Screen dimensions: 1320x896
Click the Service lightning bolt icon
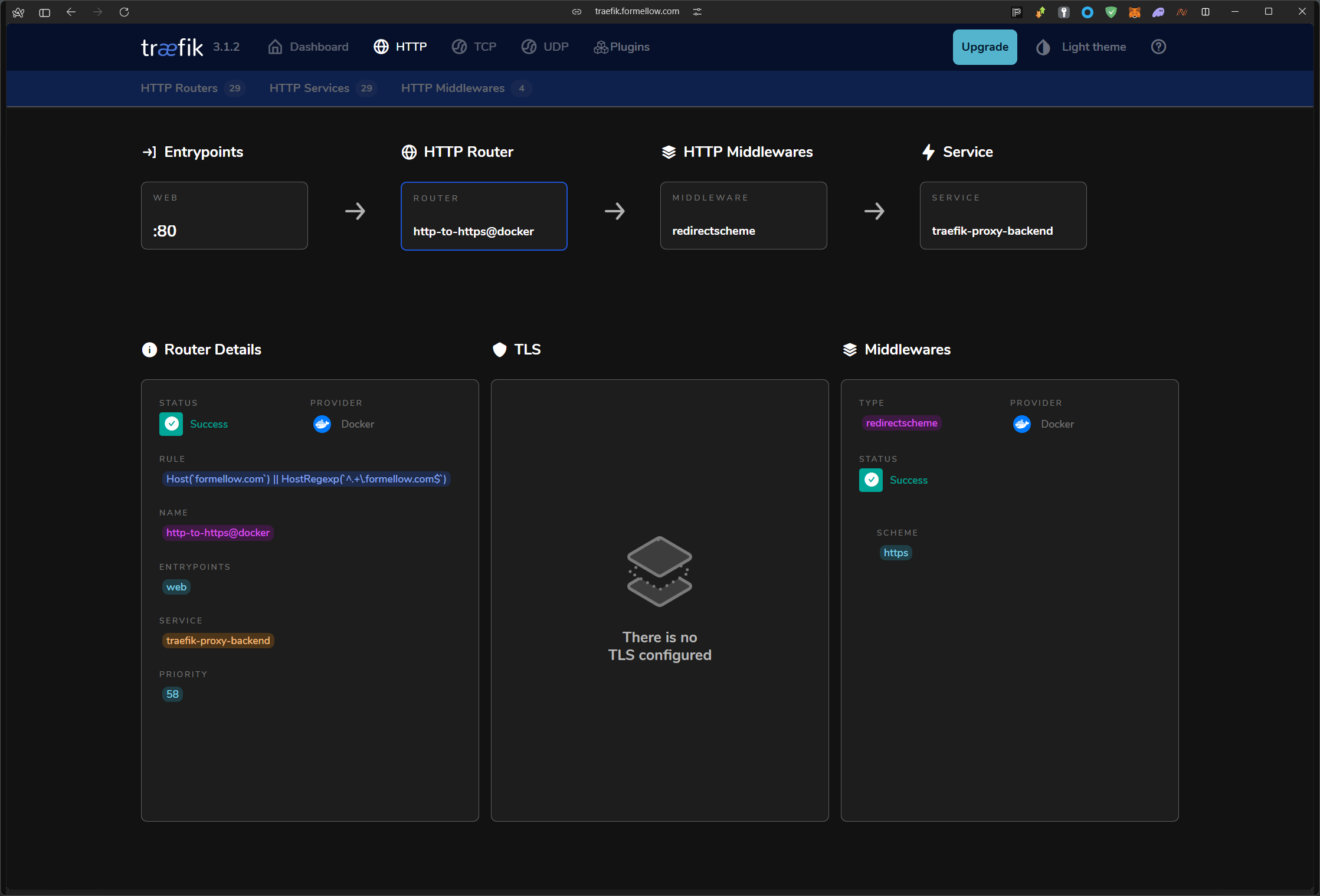(x=928, y=152)
